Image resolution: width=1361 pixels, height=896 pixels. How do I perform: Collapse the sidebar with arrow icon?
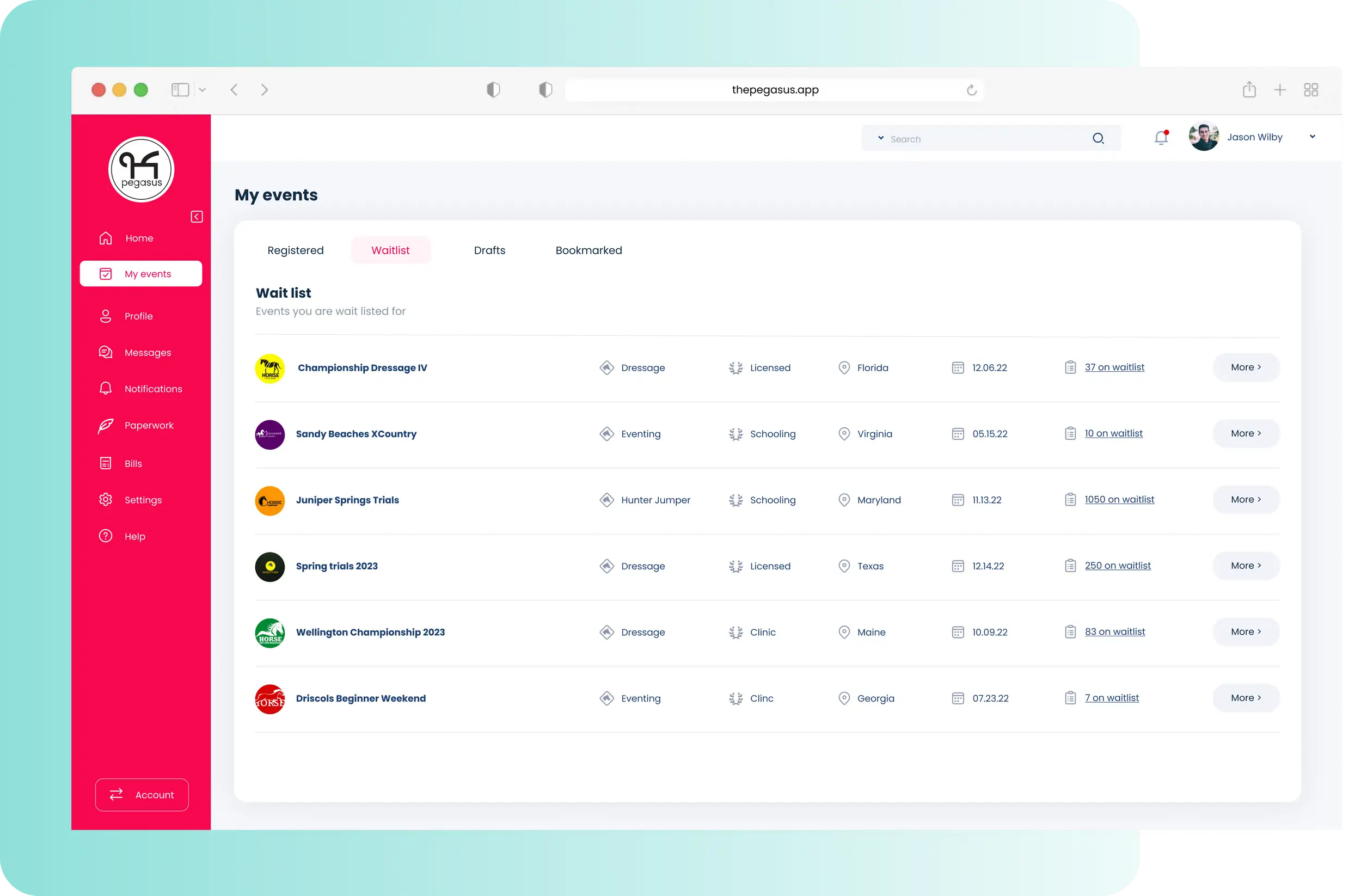(197, 217)
